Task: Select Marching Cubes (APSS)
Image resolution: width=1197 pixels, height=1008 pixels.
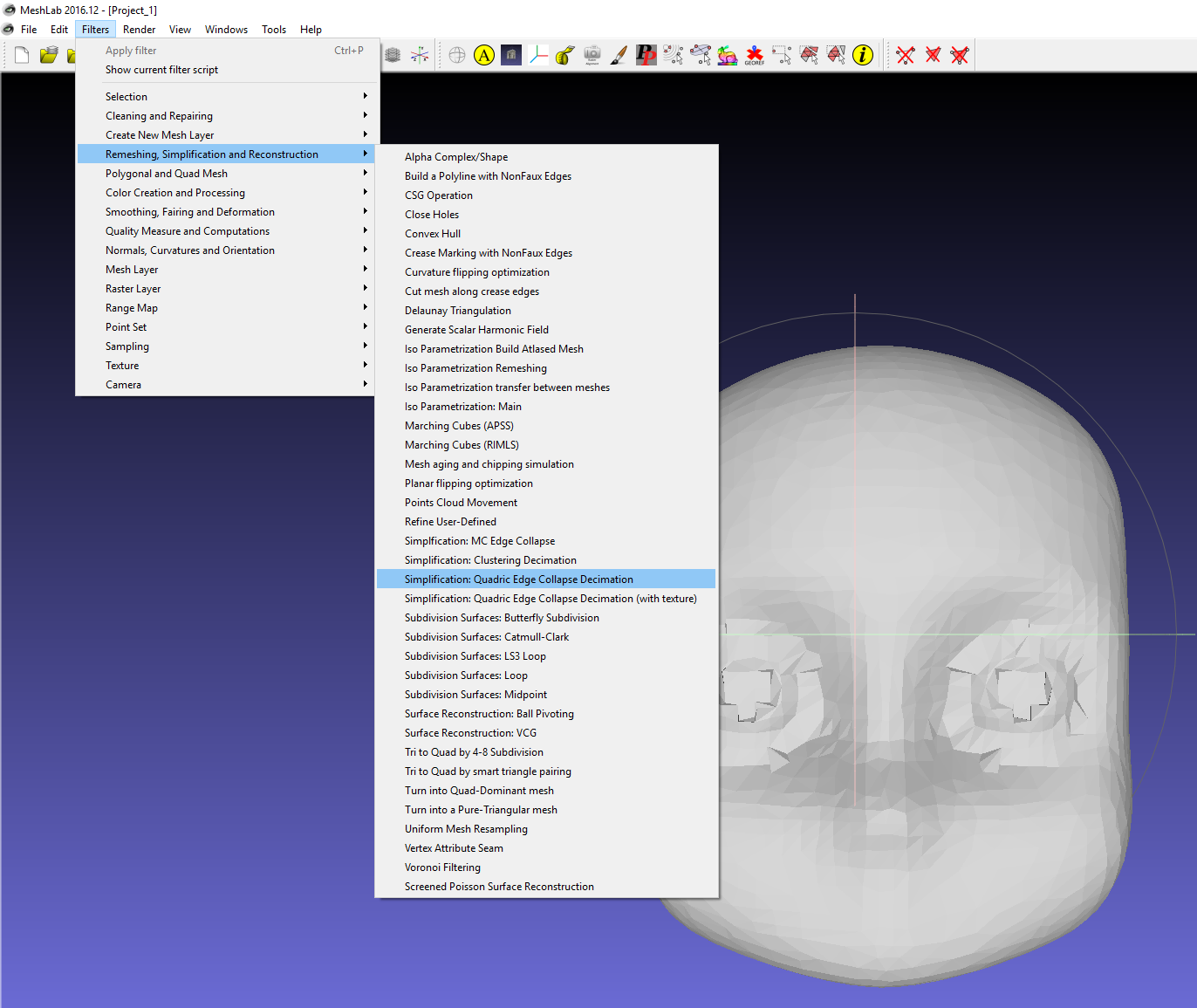Action: [x=546, y=426]
